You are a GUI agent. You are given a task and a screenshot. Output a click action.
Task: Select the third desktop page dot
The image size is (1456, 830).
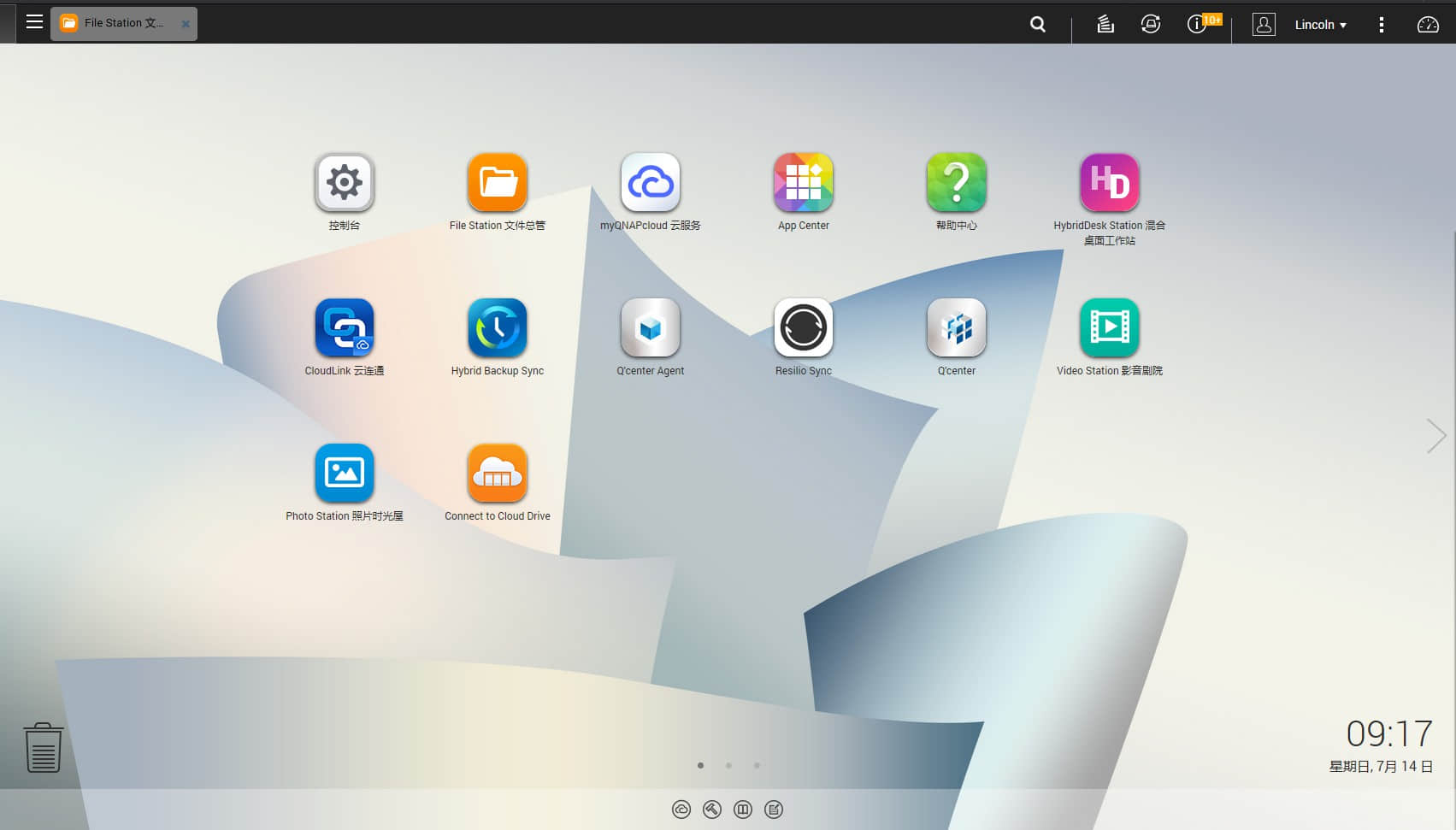(x=757, y=765)
